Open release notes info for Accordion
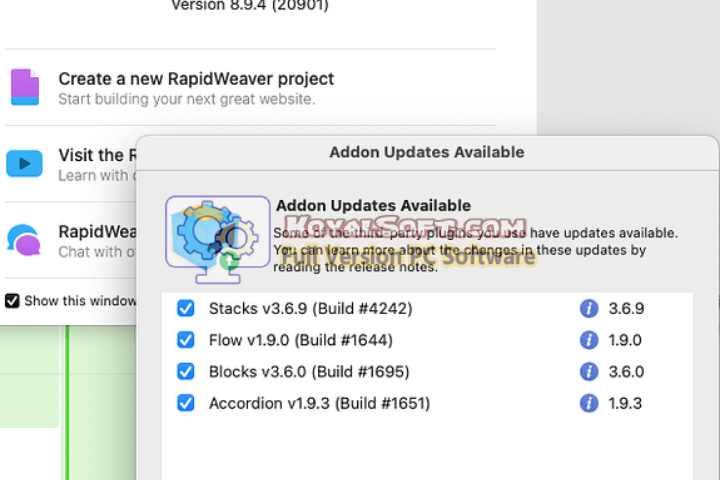This screenshot has width=720, height=480. (589, 403)
